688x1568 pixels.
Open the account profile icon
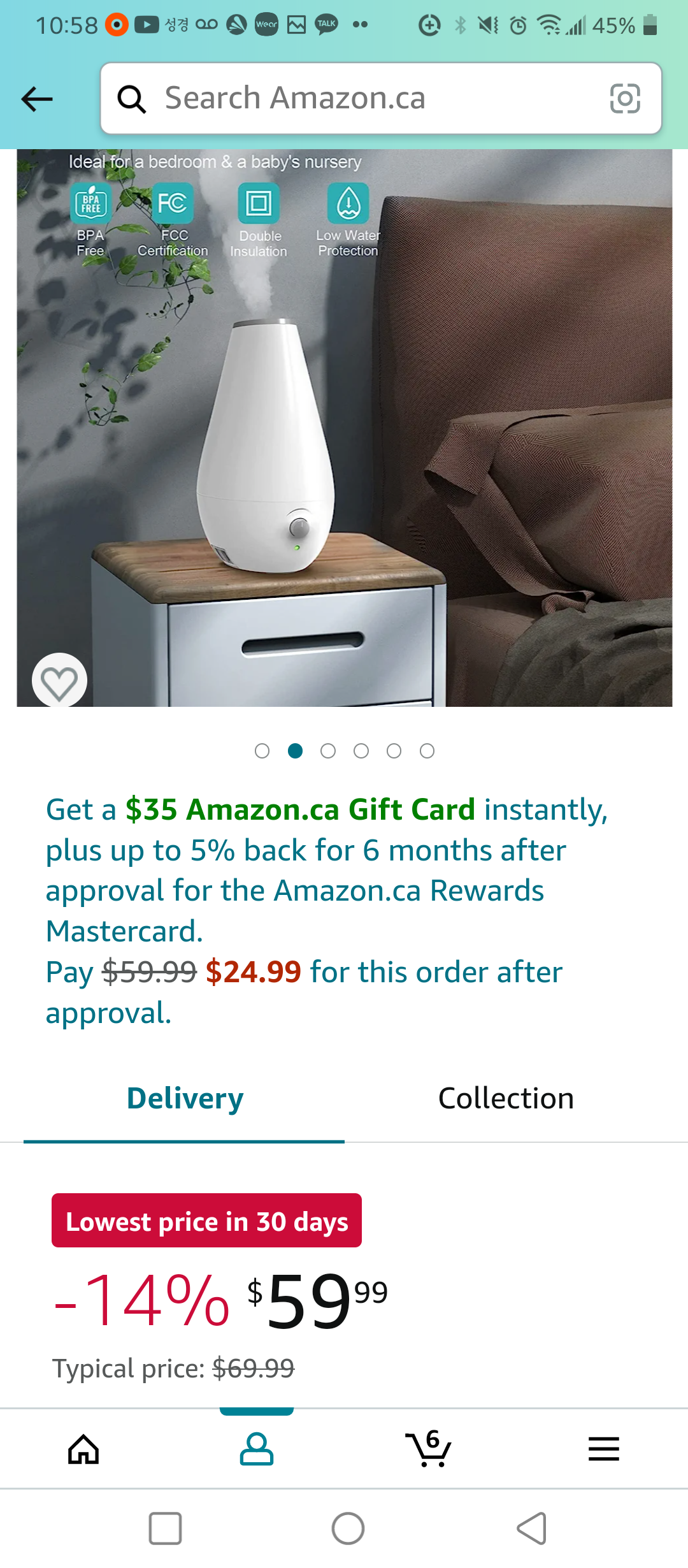(x=256, y=1449)
